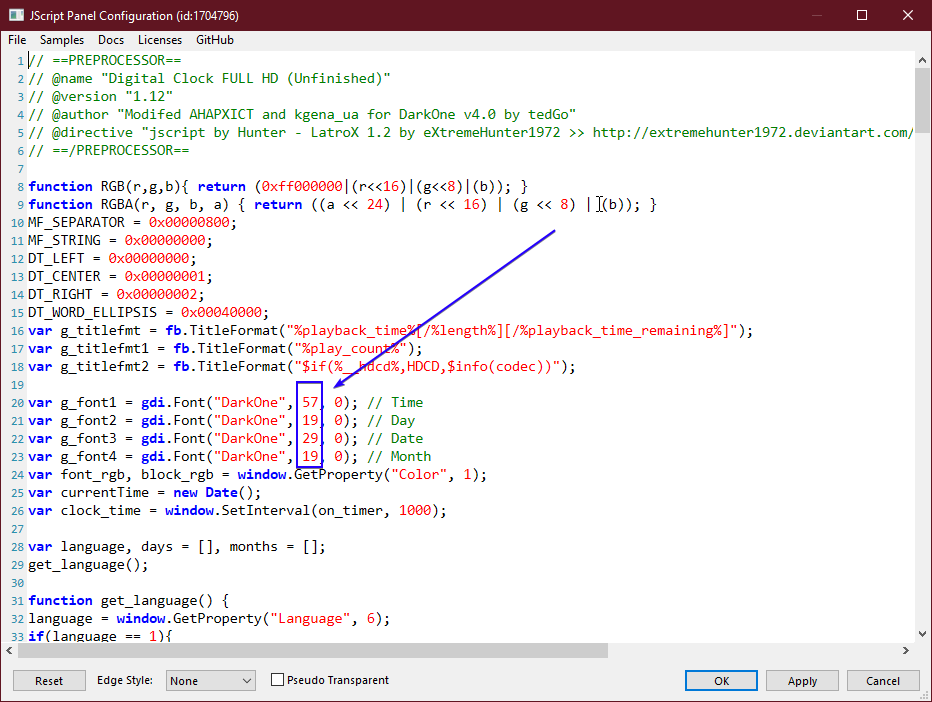Image resolution: width=932 pixels, height=702 pixels.
Task: Click the vertical scrollbar thumb
Action: [x=922, y=100]
